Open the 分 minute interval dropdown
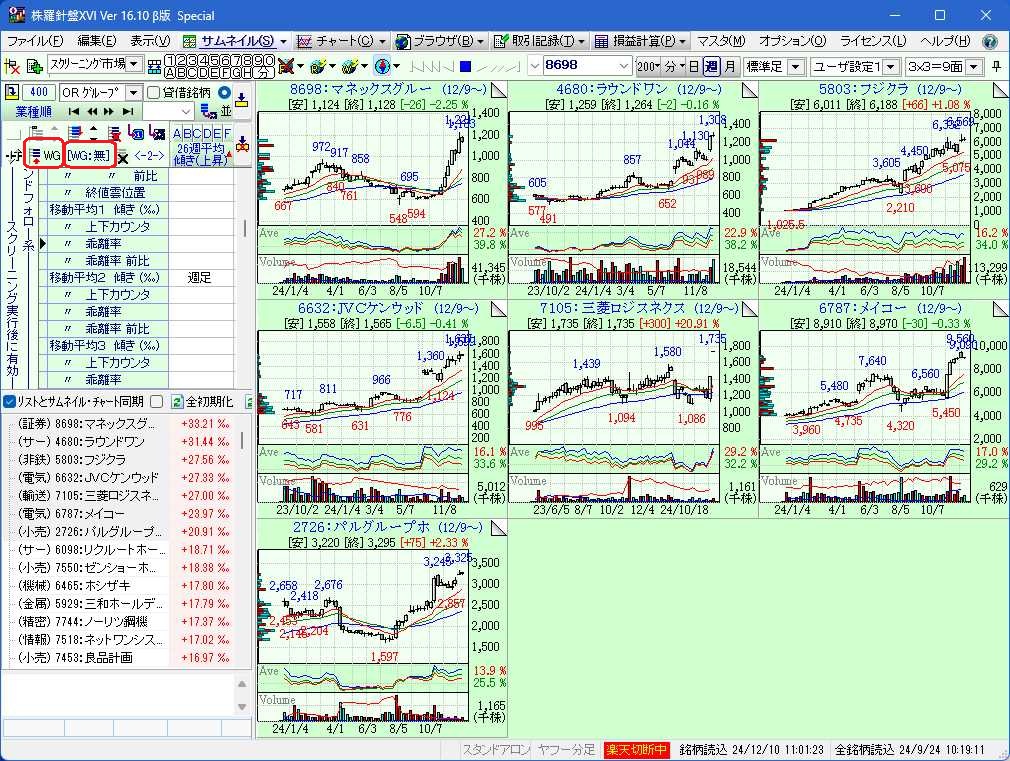This screenshot has height=761, width=1010. point(674,66)
